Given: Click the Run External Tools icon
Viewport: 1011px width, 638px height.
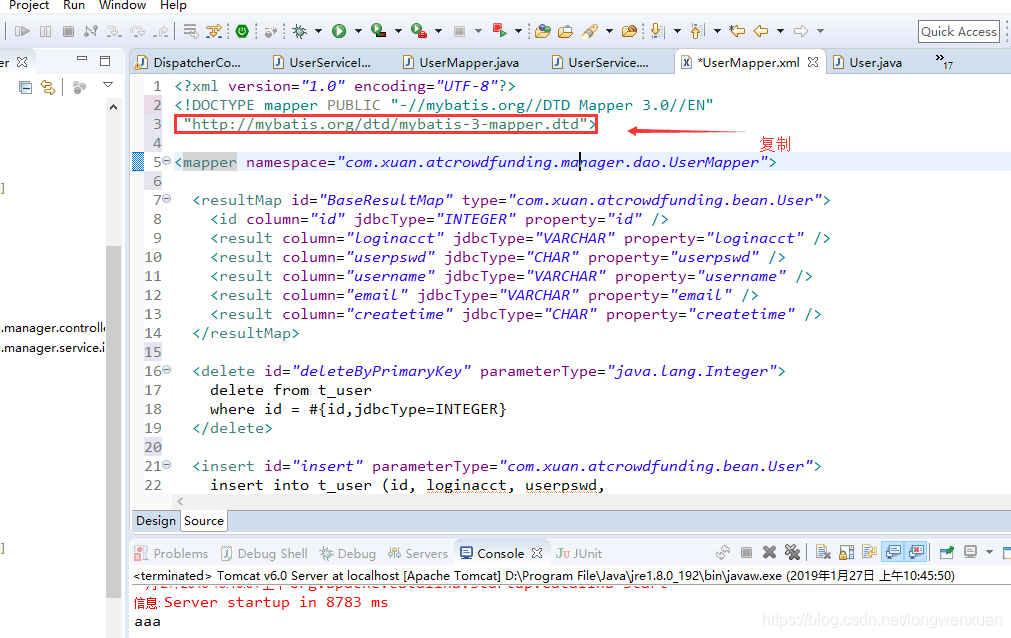Looking at the screenshot, I should click(419, 31).
